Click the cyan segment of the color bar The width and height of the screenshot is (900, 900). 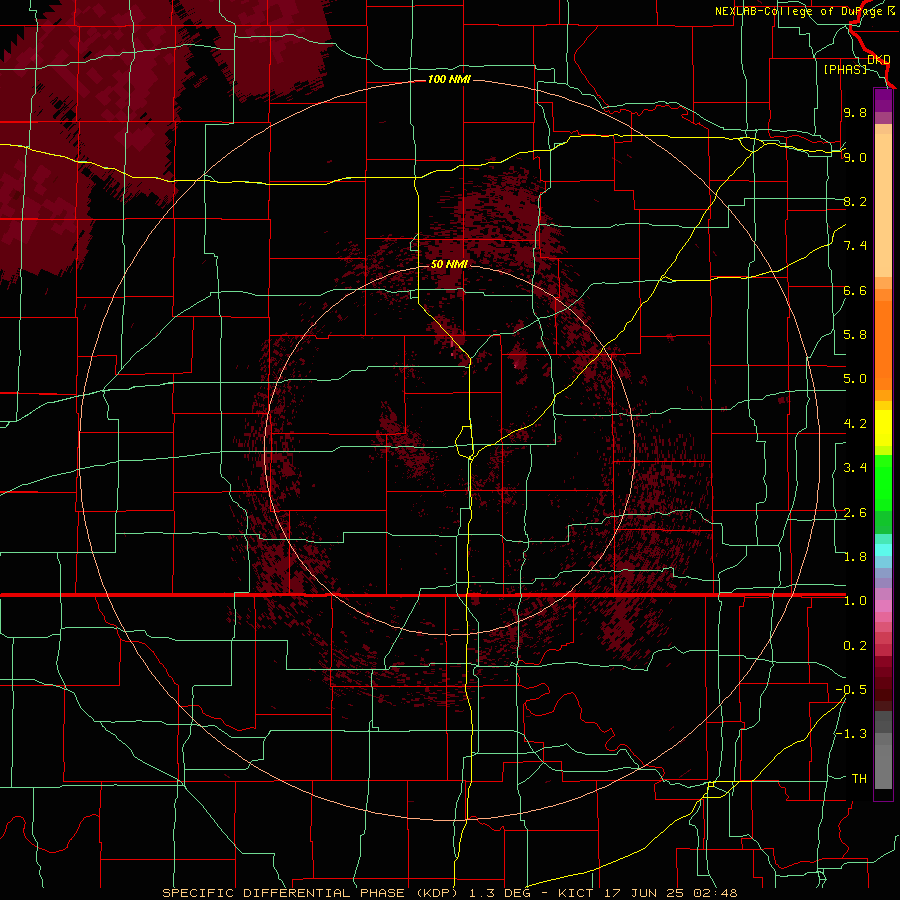pyautogui.click(x=883, y=550)
